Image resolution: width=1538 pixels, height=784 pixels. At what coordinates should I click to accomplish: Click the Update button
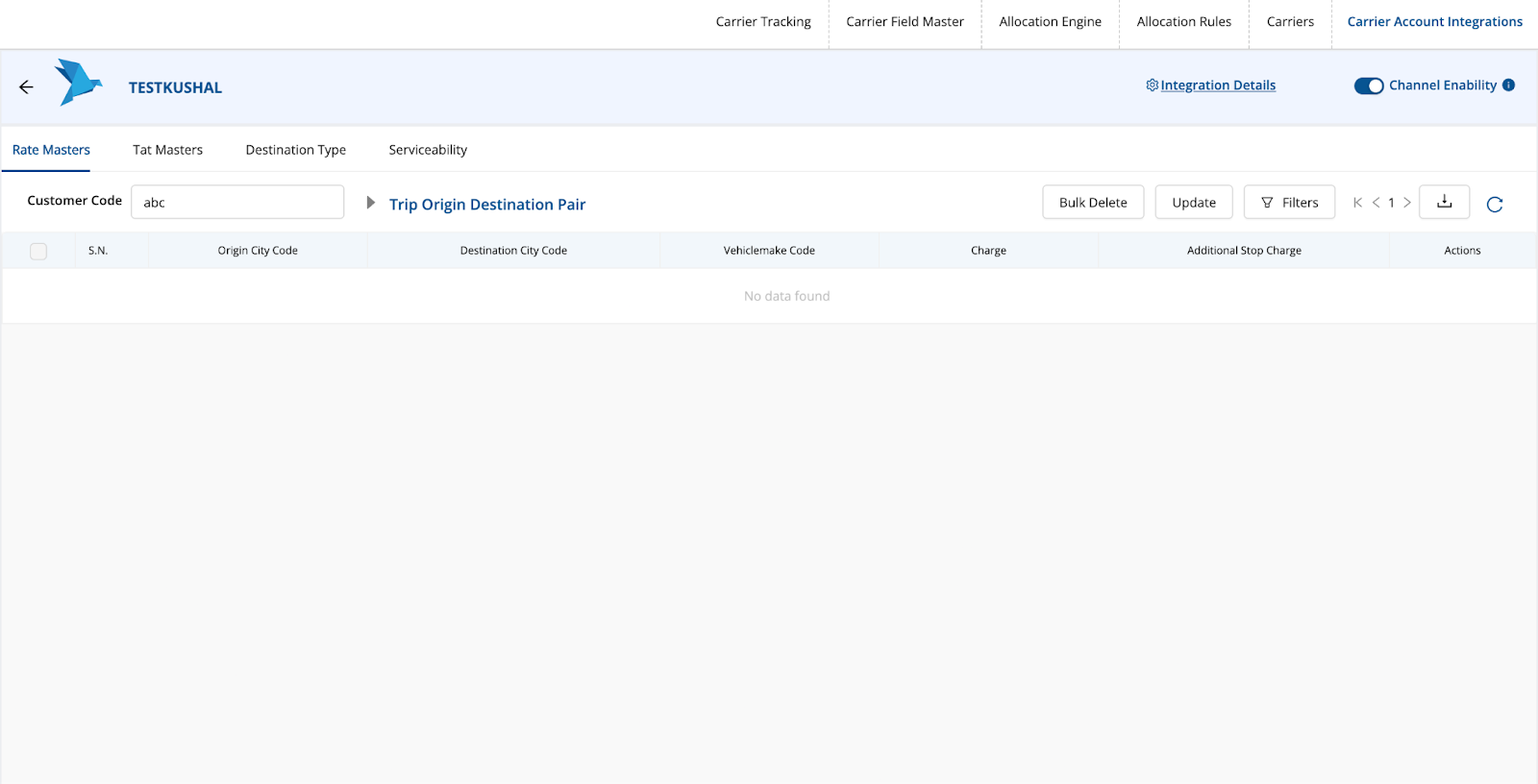coord(1193,203)
